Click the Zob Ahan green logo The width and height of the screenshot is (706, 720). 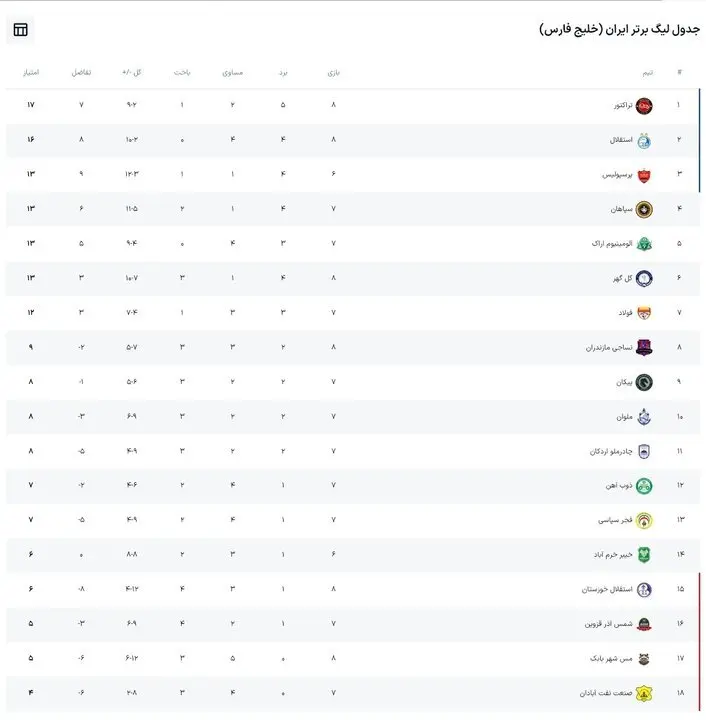click(644, 486)
